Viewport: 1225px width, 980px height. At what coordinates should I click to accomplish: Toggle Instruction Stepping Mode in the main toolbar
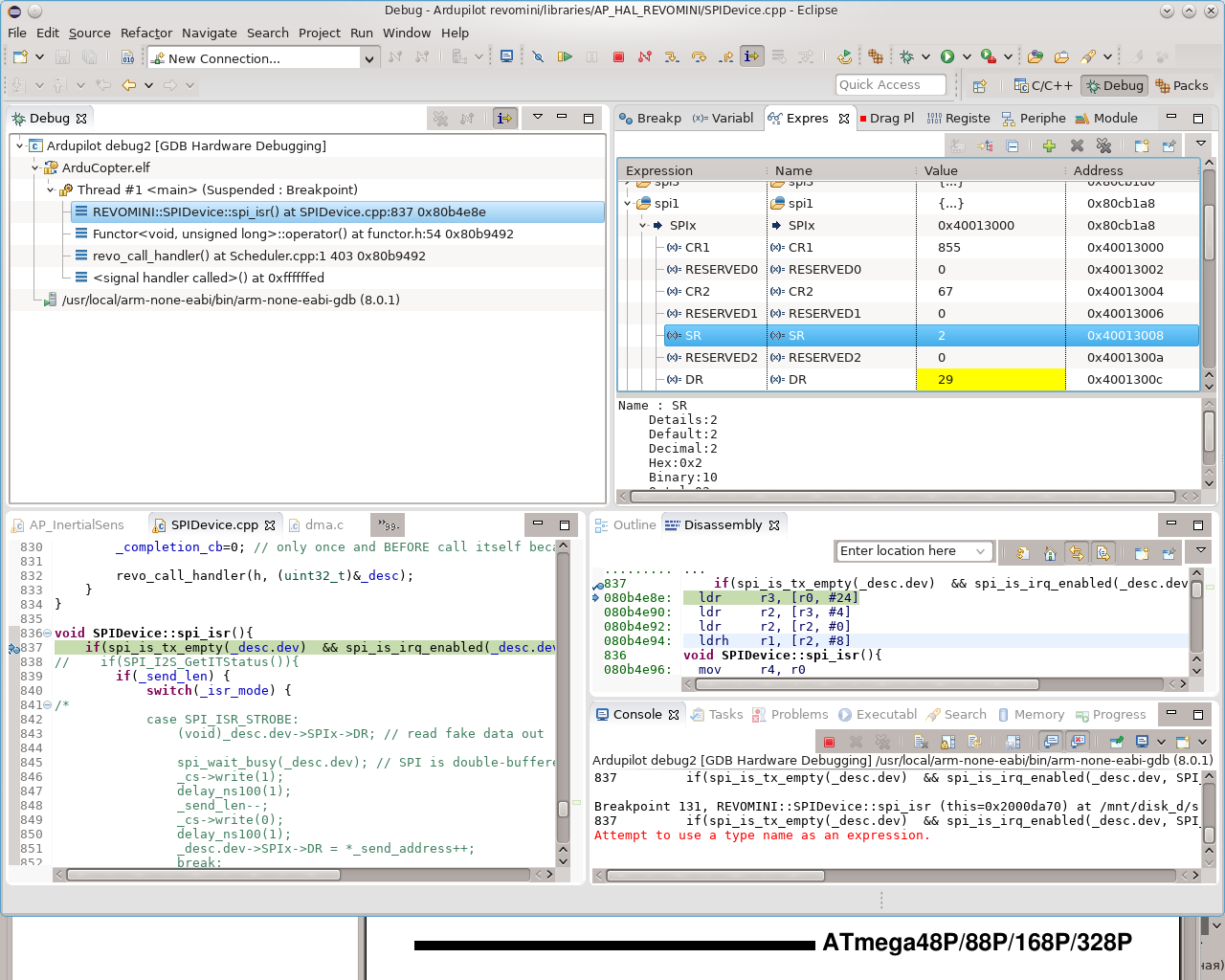click(751, 57)
